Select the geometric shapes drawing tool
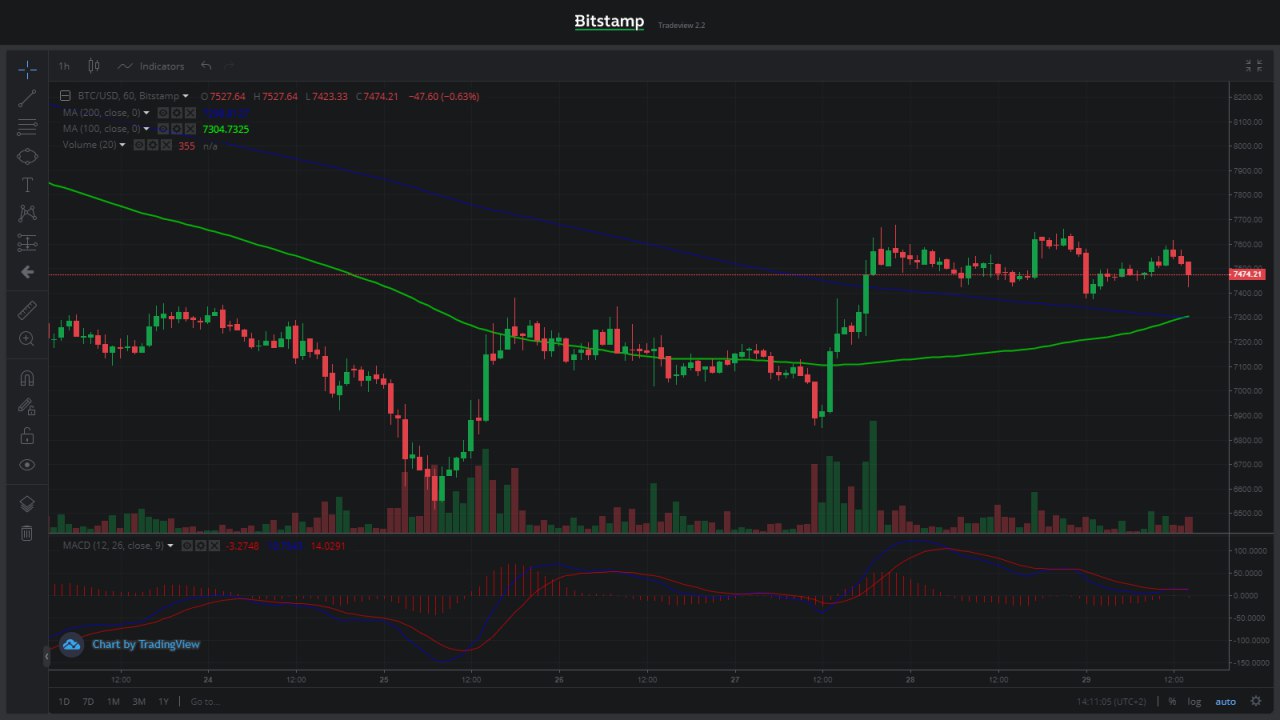1280x720 pixels. [x=27, y=156]
